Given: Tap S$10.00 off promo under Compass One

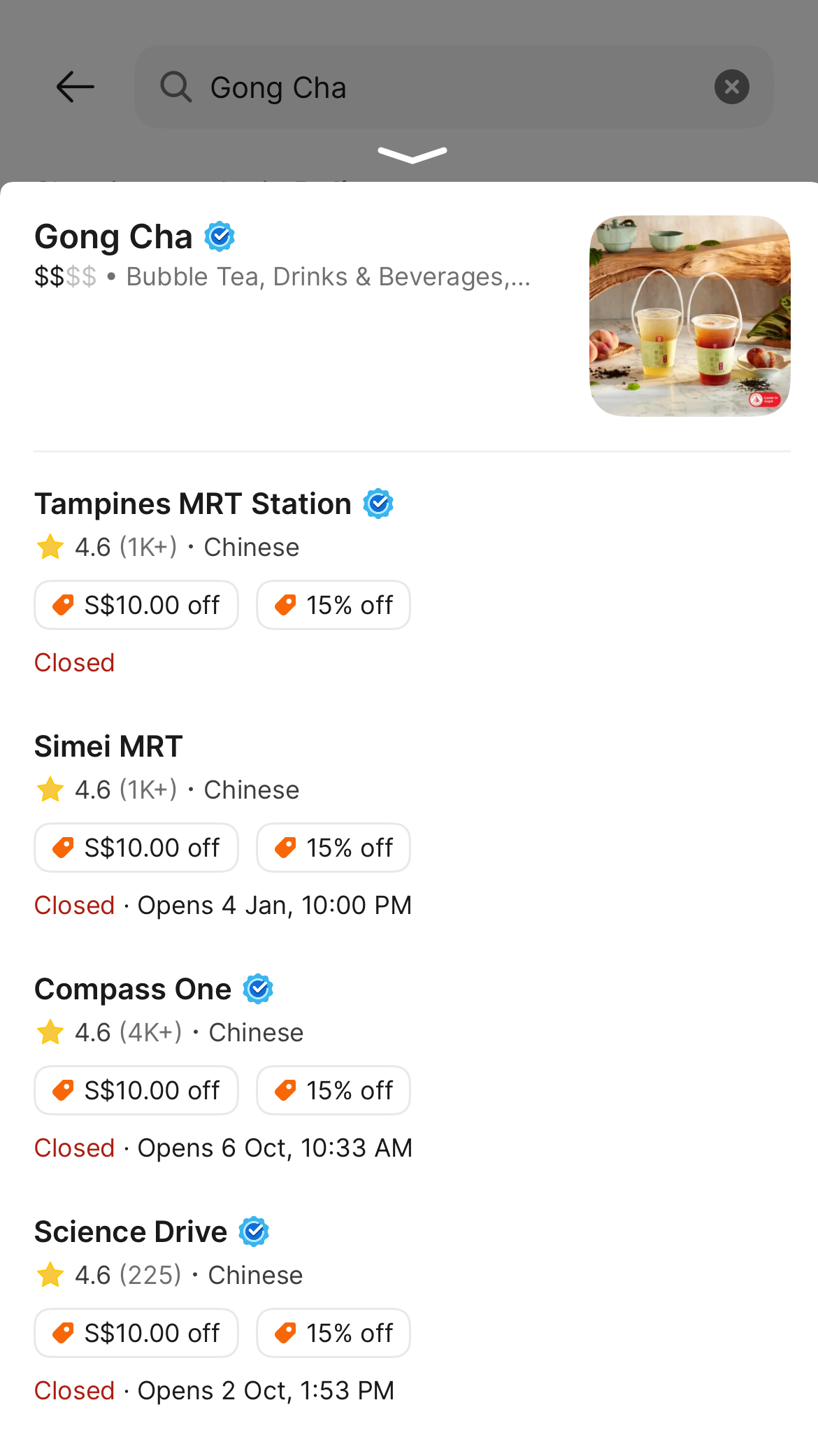Looking at the screenshot, I should pyautogui.click(x=136, y=1090).
